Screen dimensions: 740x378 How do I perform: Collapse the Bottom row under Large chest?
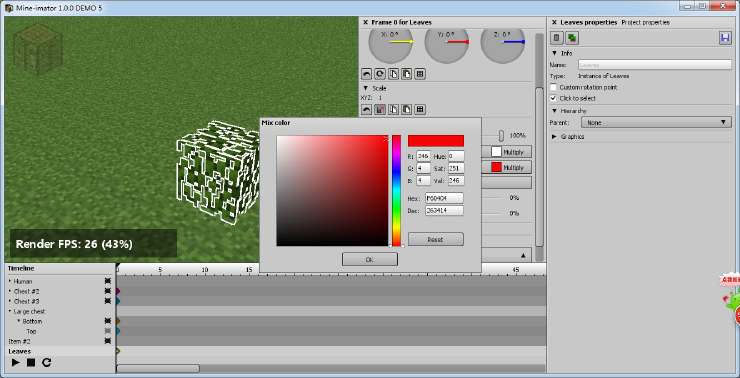[19, 321]
